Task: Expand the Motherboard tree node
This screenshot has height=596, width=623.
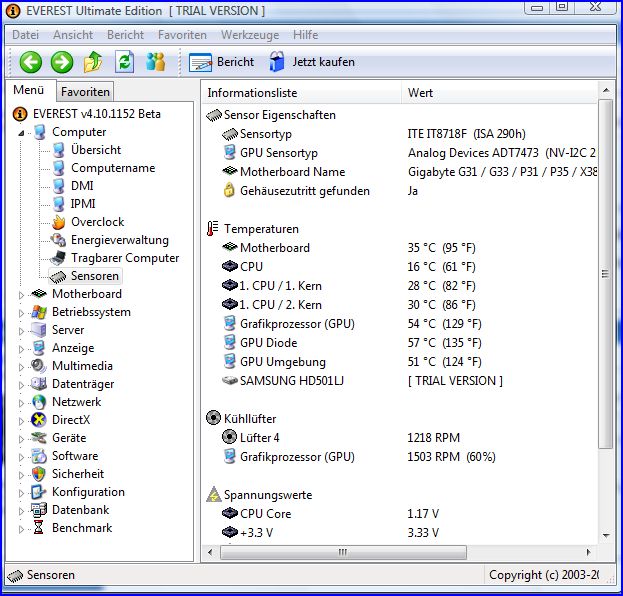Action: 21,295
